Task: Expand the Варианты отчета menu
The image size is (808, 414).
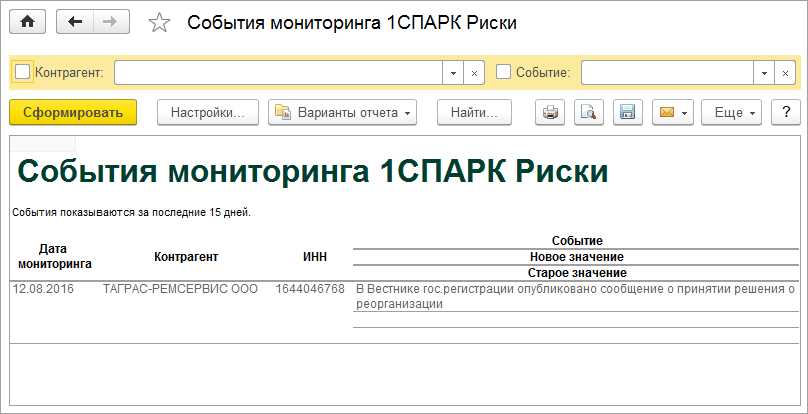Action: (342, 112)
